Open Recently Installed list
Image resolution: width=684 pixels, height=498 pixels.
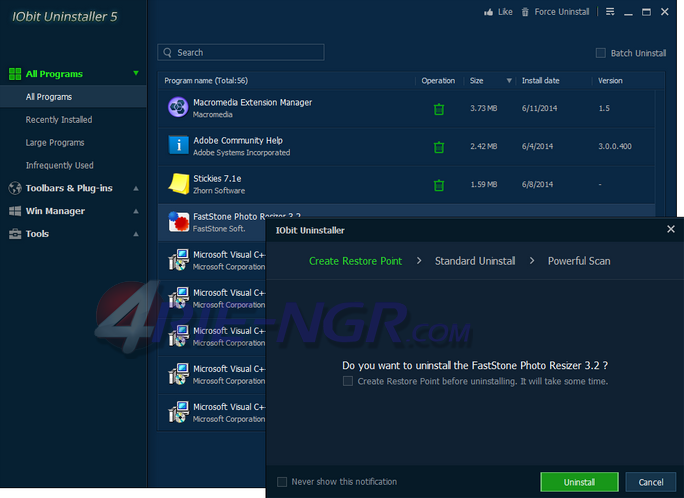pos(59,119)
